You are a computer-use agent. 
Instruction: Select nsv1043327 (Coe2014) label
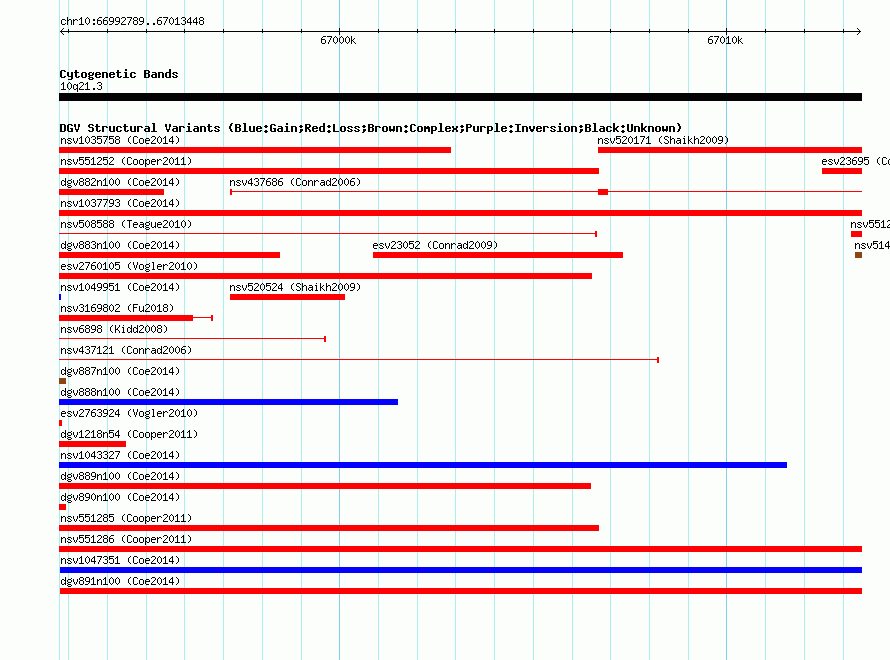tap(120, 455)
